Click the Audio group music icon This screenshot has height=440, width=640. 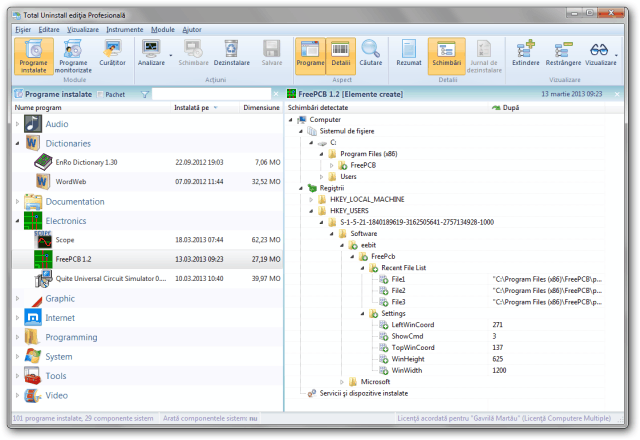pyautogui.click(x=33, y=124)
